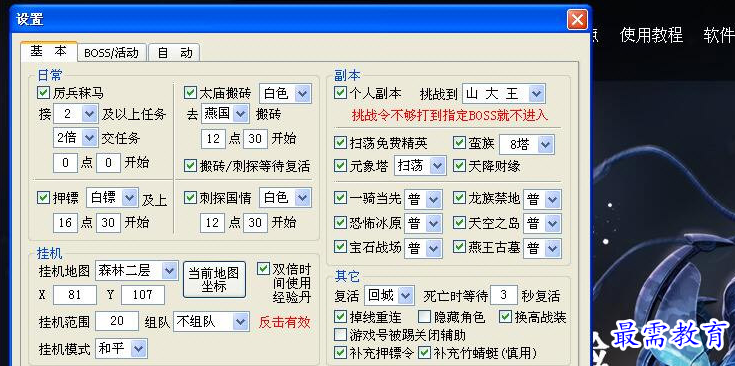
Task: Click 厉兵秣马 start hour field showing 0
Action: pyautogui.click(x=65, y=163)
